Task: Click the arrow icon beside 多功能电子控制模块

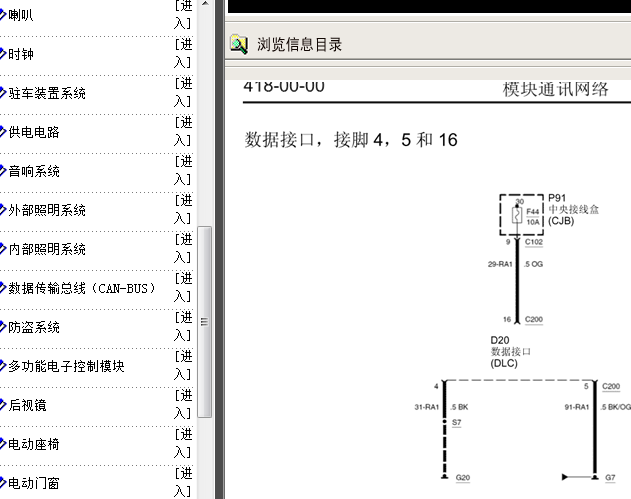Action: pyautogui.click(x=3, y=367)
